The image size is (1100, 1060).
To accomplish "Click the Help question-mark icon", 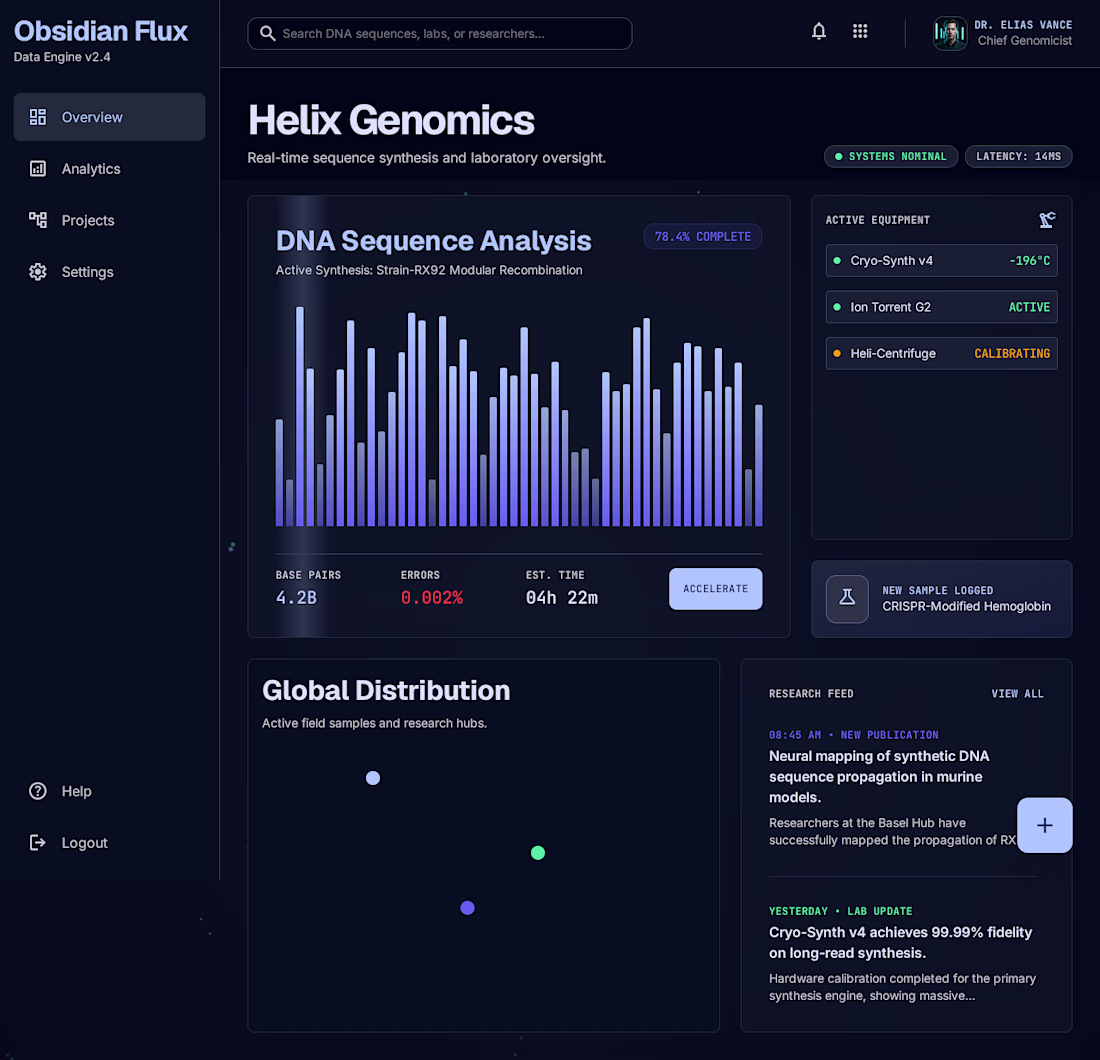I will (38, 791).
